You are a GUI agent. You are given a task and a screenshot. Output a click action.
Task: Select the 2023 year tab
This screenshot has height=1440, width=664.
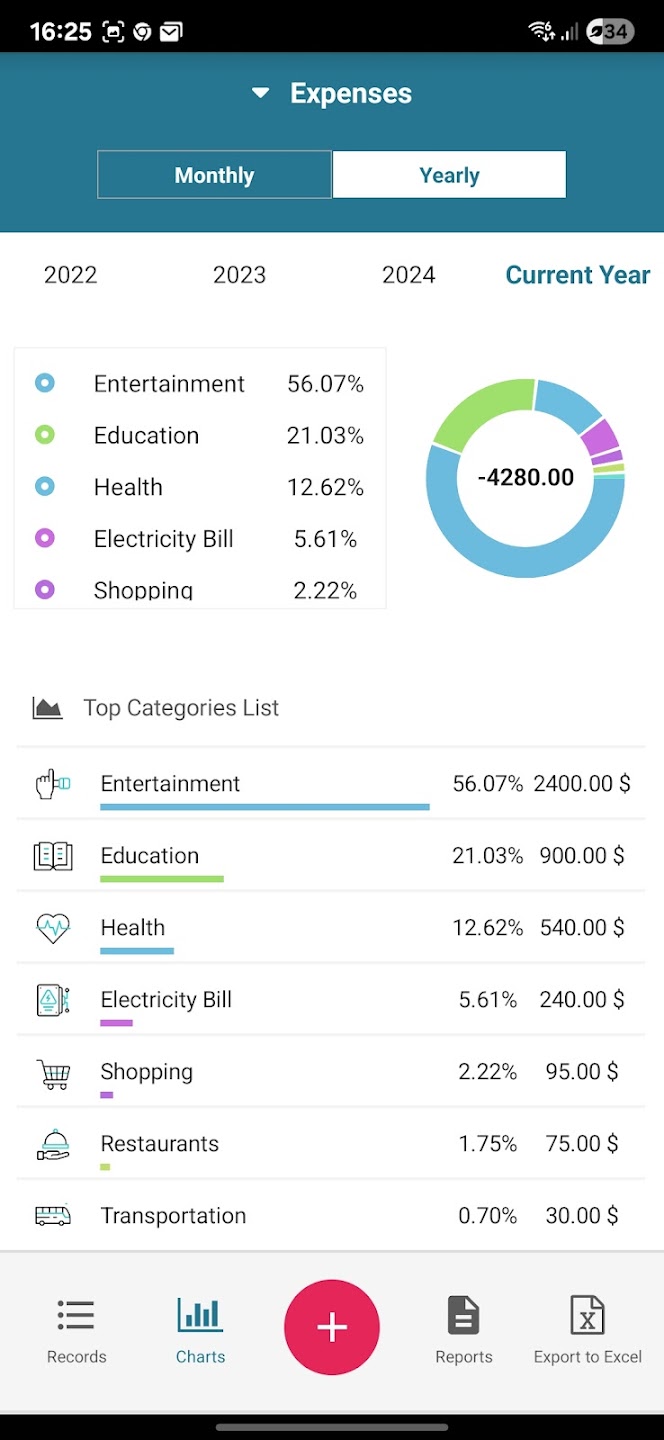point(239,275)
